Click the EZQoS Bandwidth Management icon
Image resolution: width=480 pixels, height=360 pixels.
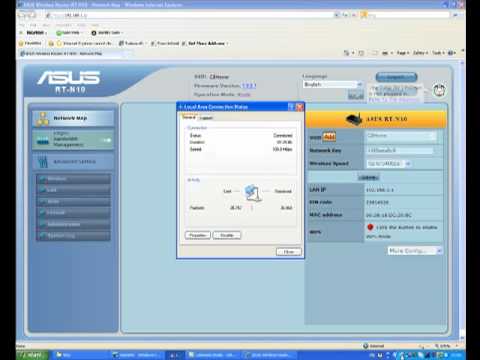click(x=43, y=141)
